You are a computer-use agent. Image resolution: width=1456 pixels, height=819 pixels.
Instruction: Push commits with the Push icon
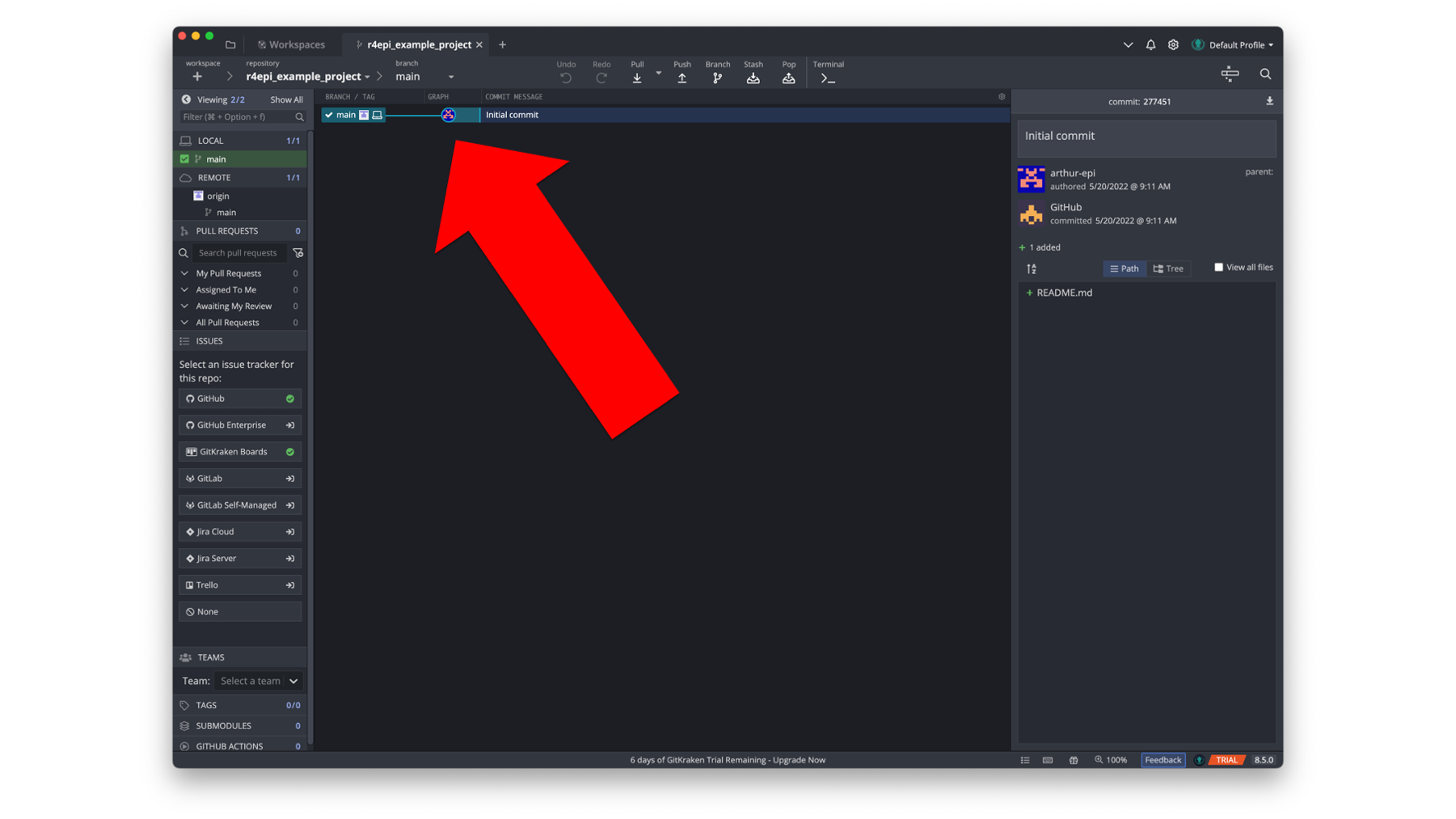pos(682,78)
